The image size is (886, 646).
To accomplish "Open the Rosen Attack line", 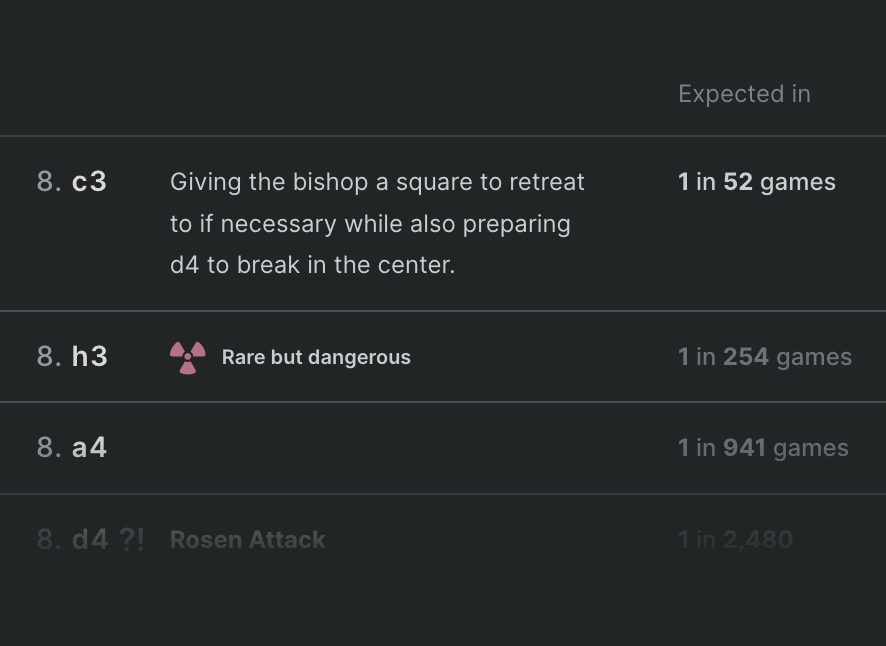I will [x=247, y=540].
